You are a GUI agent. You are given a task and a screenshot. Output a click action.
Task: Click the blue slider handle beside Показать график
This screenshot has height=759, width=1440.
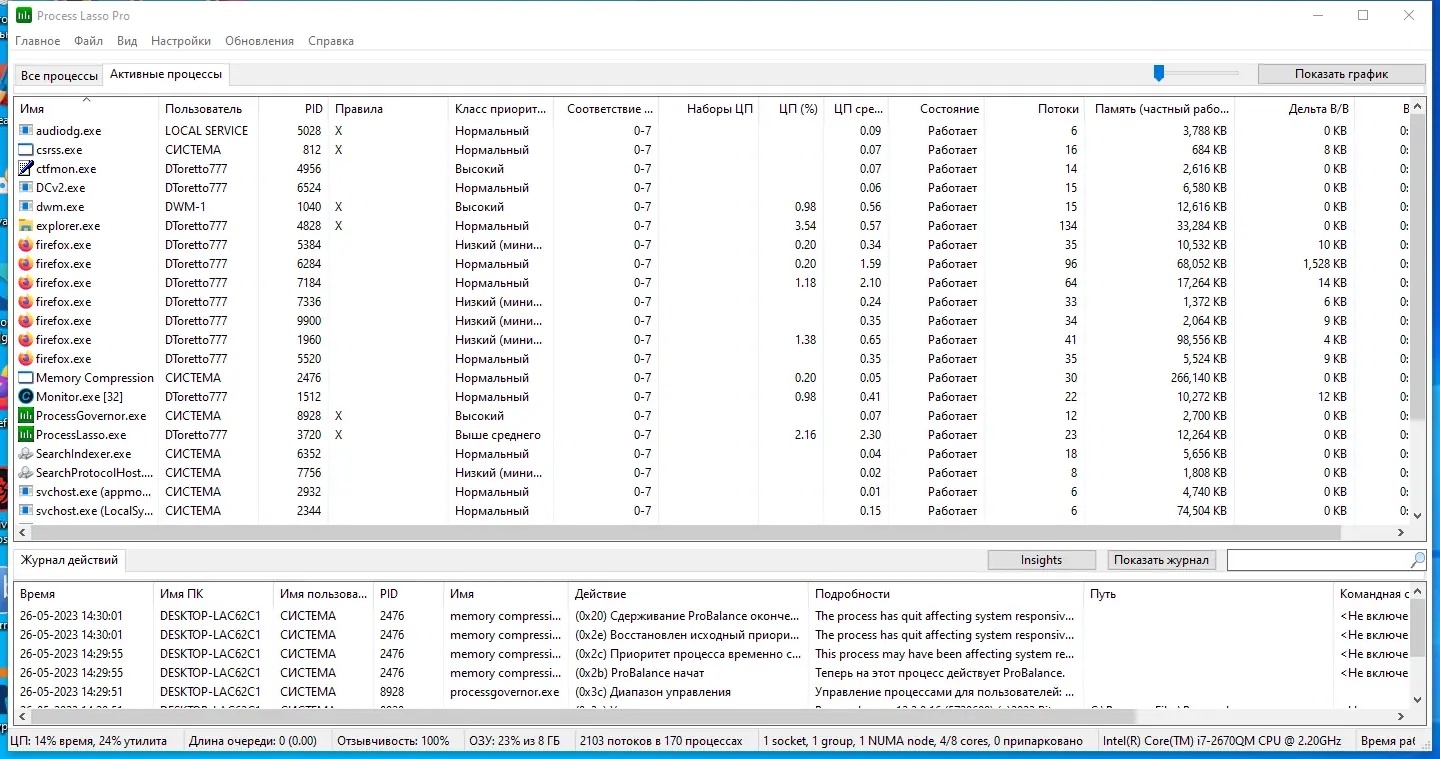(1159, 73)
